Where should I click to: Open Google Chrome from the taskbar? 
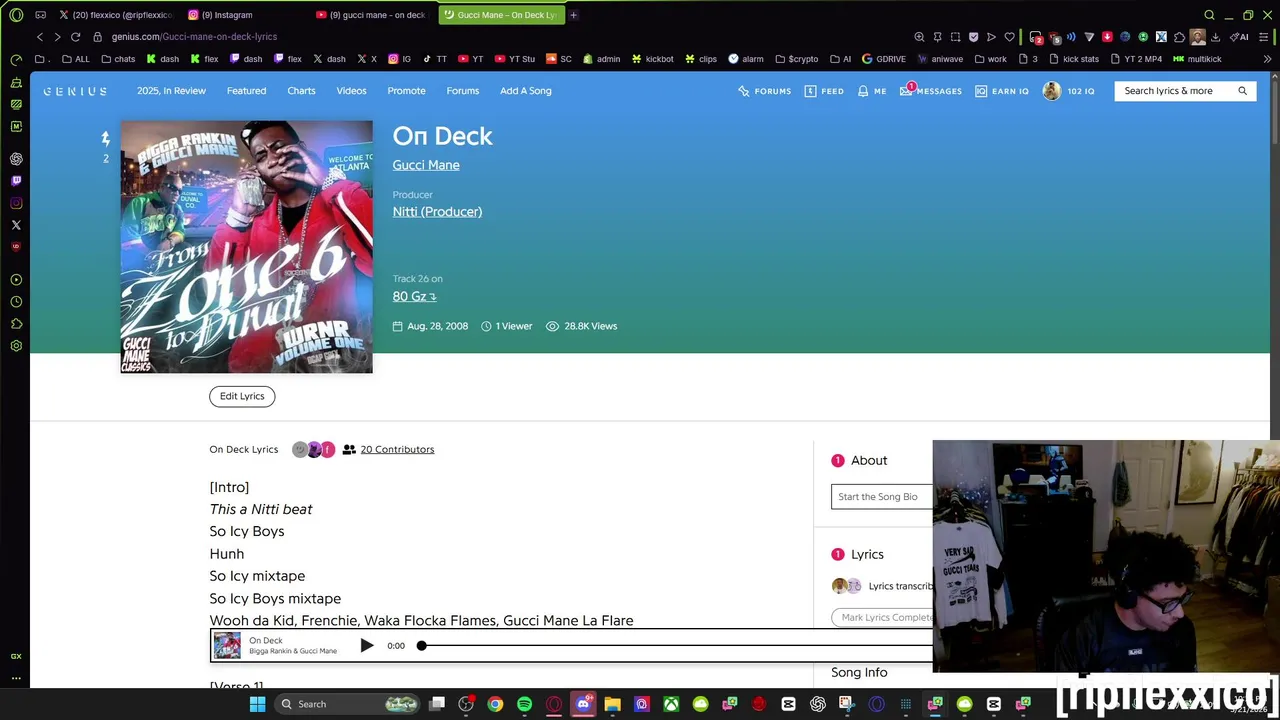pyautogui.click(x=495, y=704)
